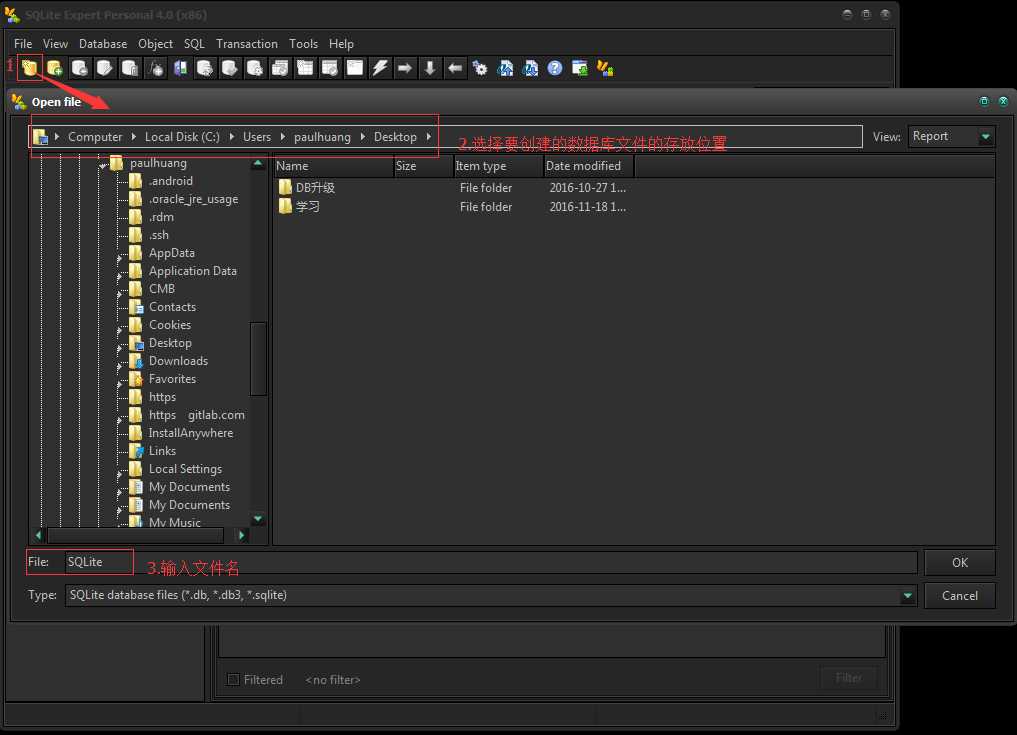
Task: Collapse the paulhuang tree node
Action: pyautogui.click(x=102, y=166)
